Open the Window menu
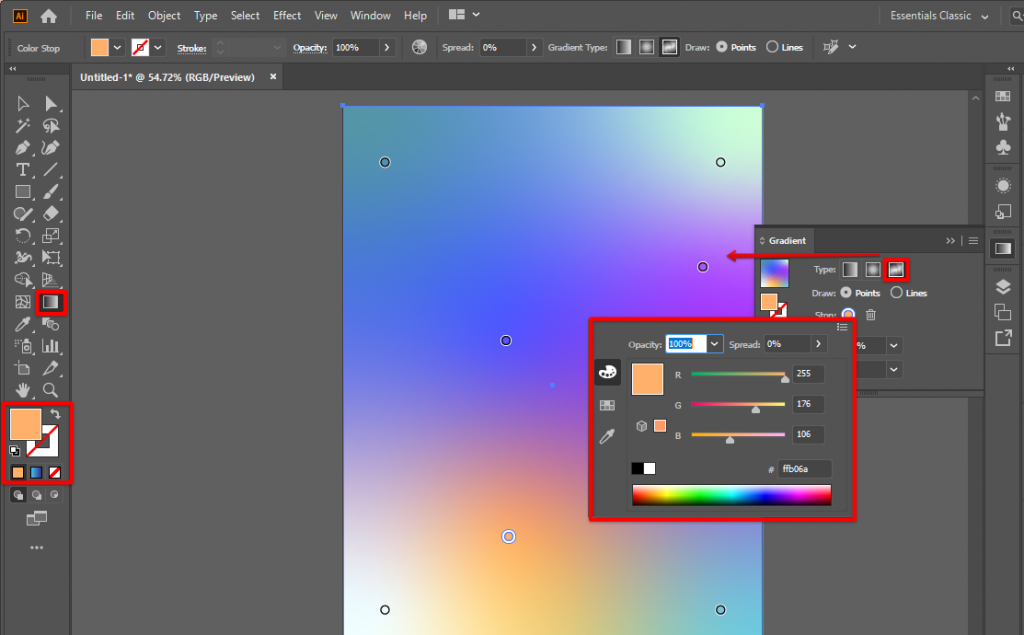The height and width of the screenshot is (635, 1024). (x=370, y=15)
